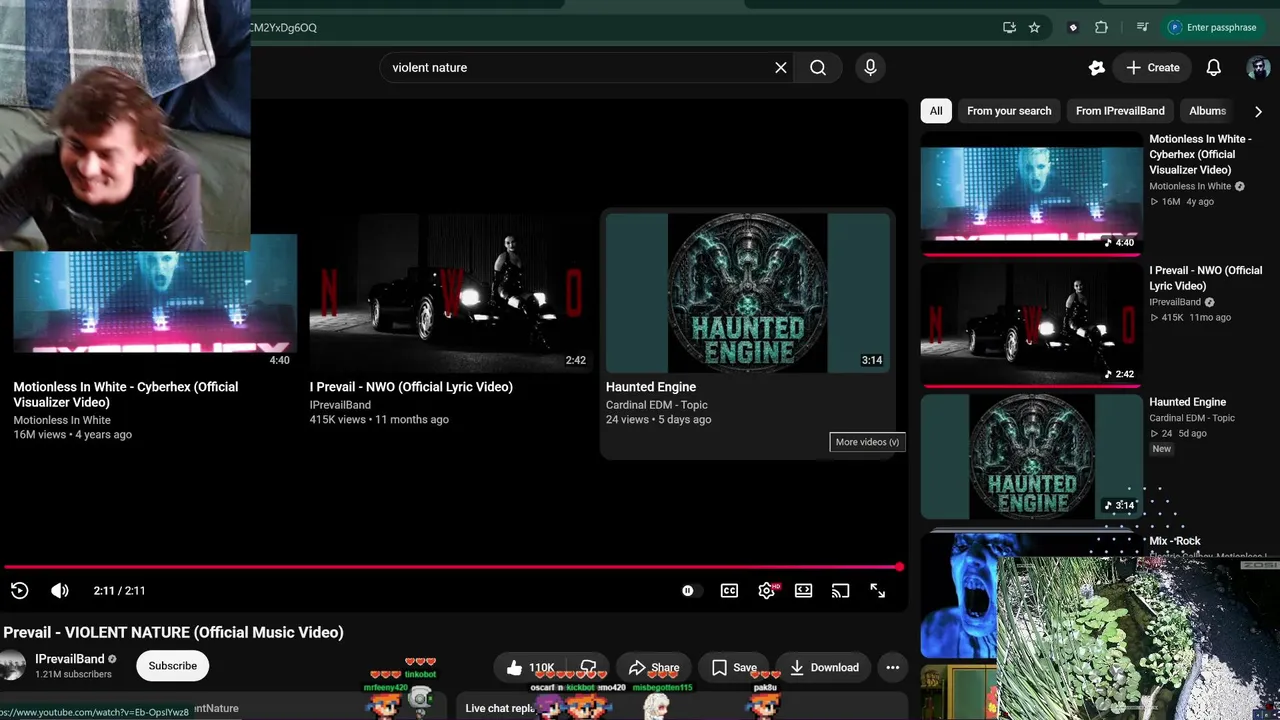Select the 'Albums' filter chip
This screenshot has width=1280, height=720.
pyautogui.click(x=1207, y=111)
